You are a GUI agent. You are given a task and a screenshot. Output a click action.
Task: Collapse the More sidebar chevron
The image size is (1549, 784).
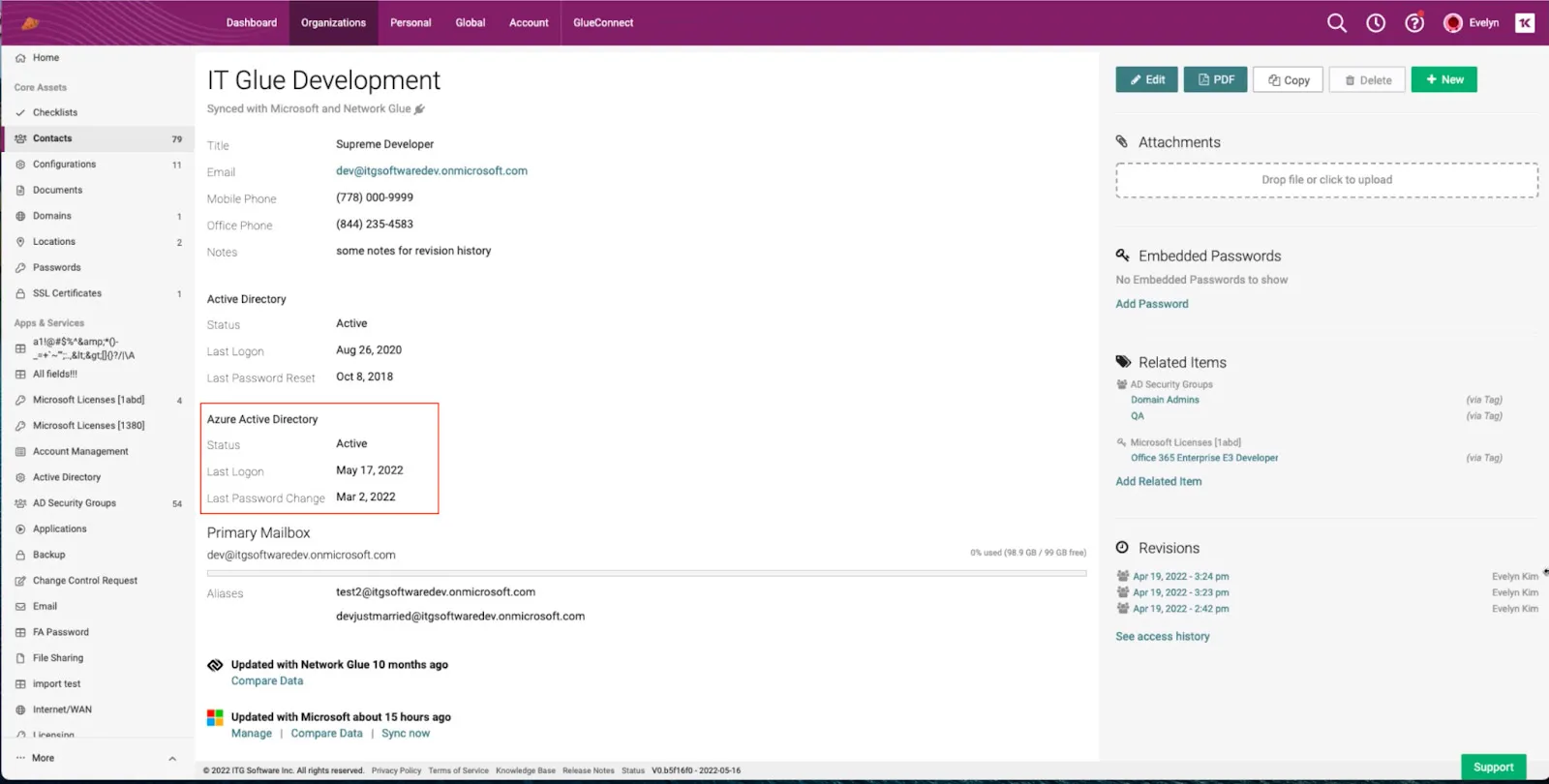(172, 759)
